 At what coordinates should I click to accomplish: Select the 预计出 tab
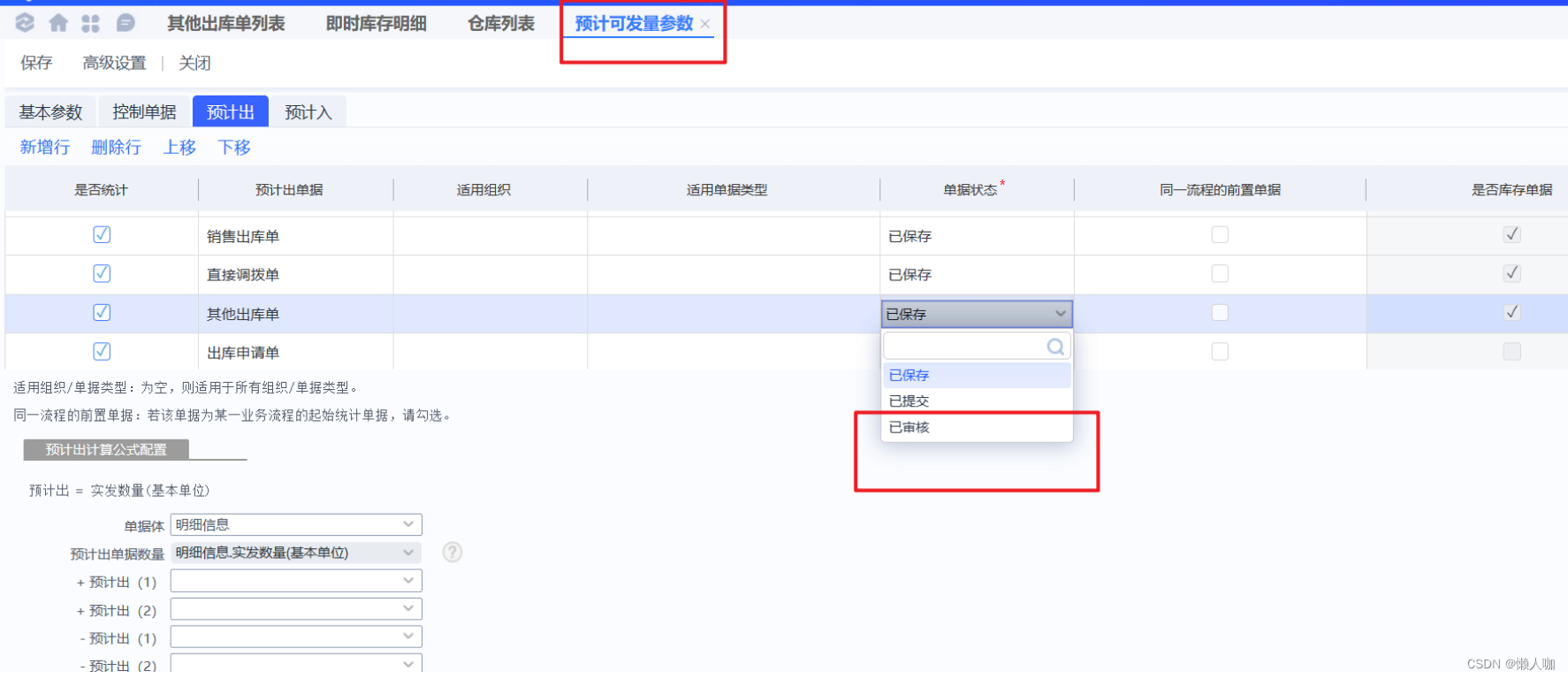click(x=231, y=112)
